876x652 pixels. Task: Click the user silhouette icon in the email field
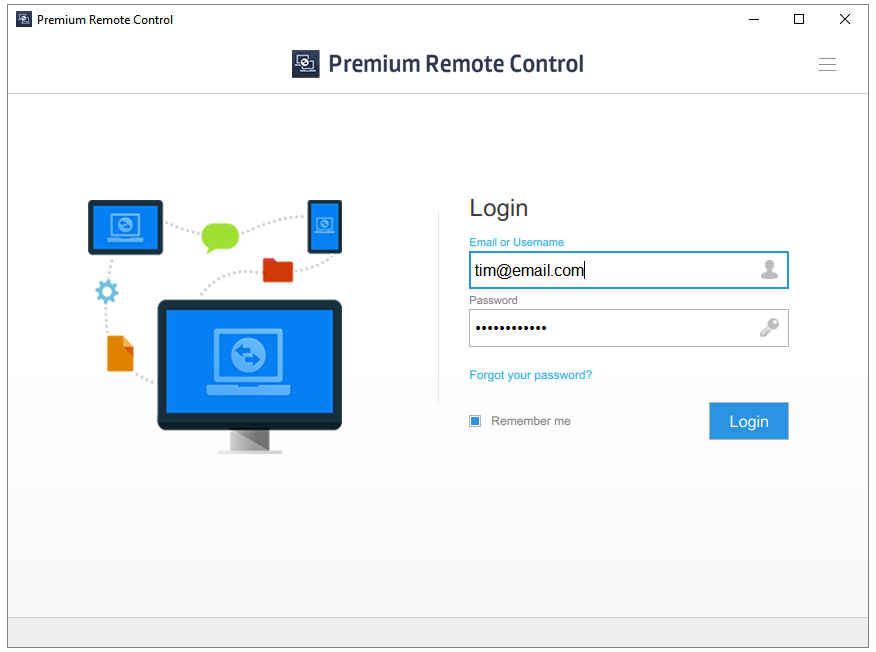(769, 269)
